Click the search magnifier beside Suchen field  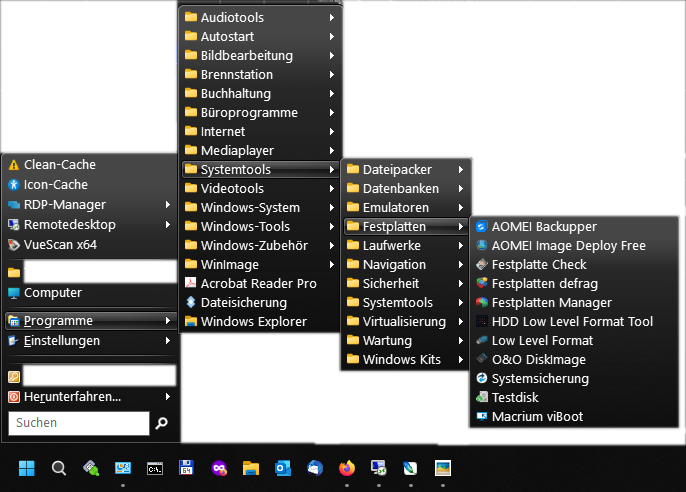(161, 423)
